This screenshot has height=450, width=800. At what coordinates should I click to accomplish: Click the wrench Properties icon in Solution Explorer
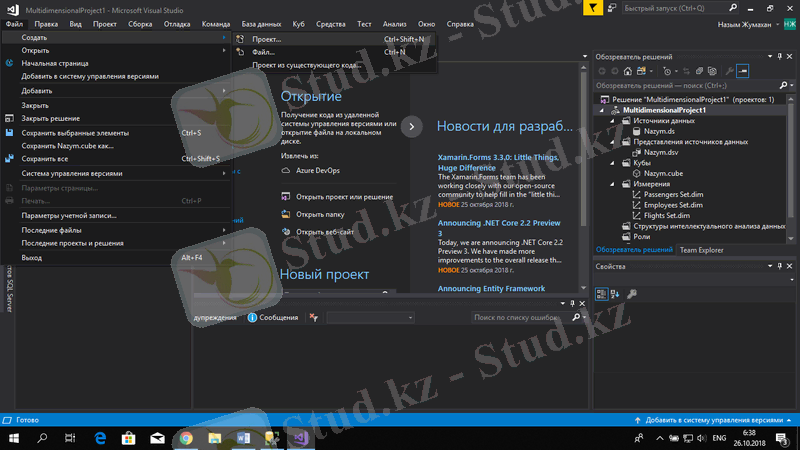coord(727,72)
